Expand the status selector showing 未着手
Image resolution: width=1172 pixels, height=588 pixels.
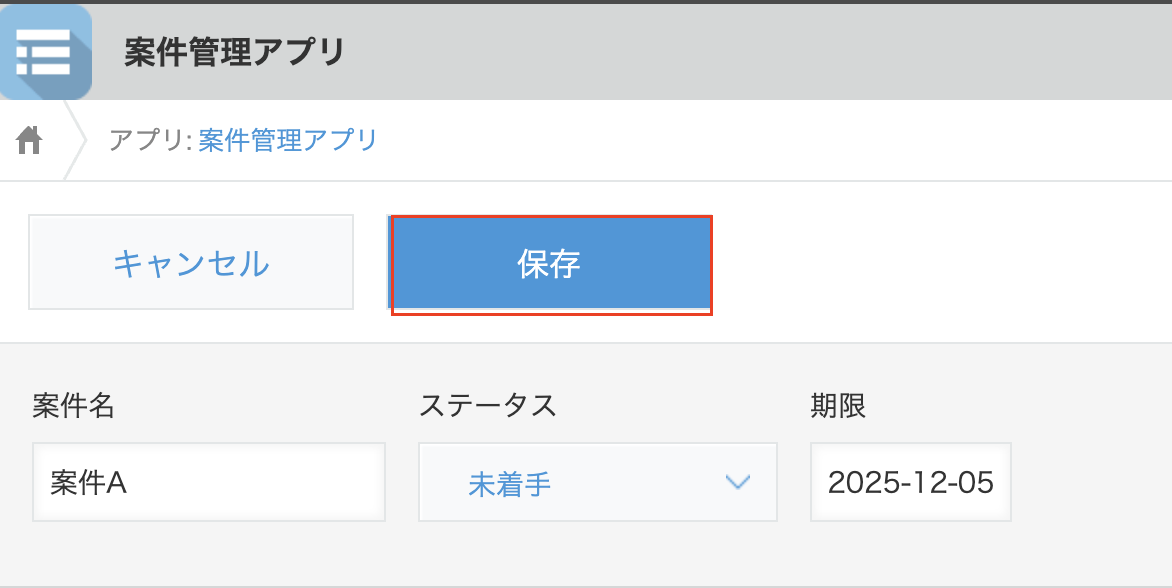(x=597, y=484)
